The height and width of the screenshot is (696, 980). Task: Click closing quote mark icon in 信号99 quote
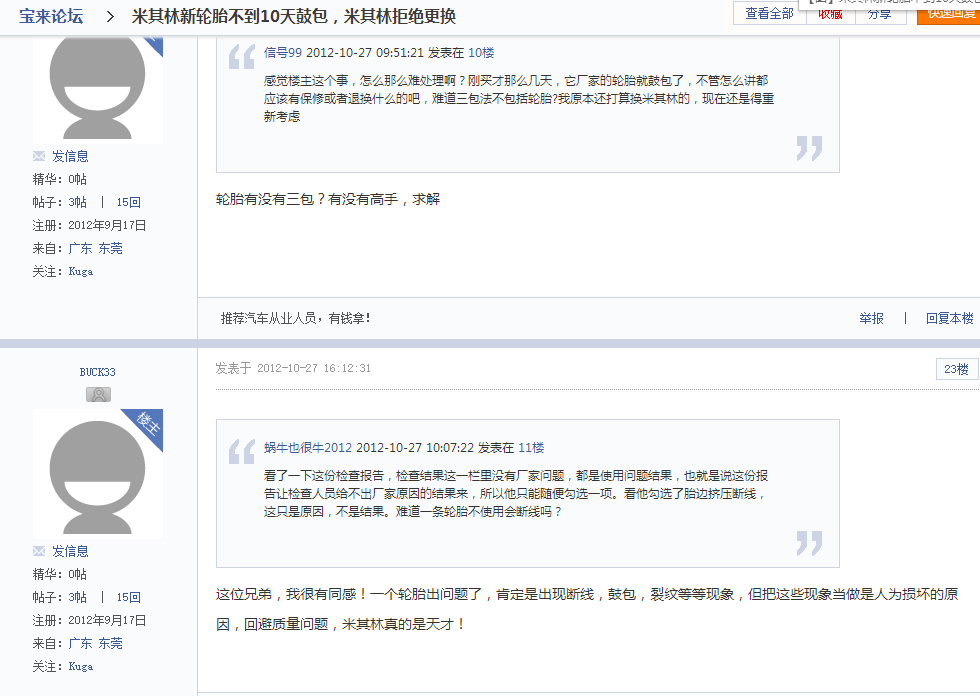[809, 148]
